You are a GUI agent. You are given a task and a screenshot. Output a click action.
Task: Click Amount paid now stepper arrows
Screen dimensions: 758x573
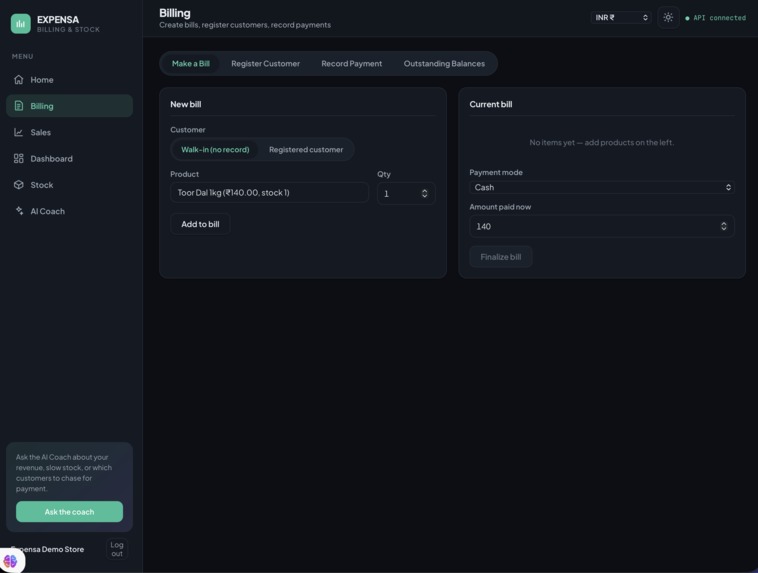(x=724, y=226)
